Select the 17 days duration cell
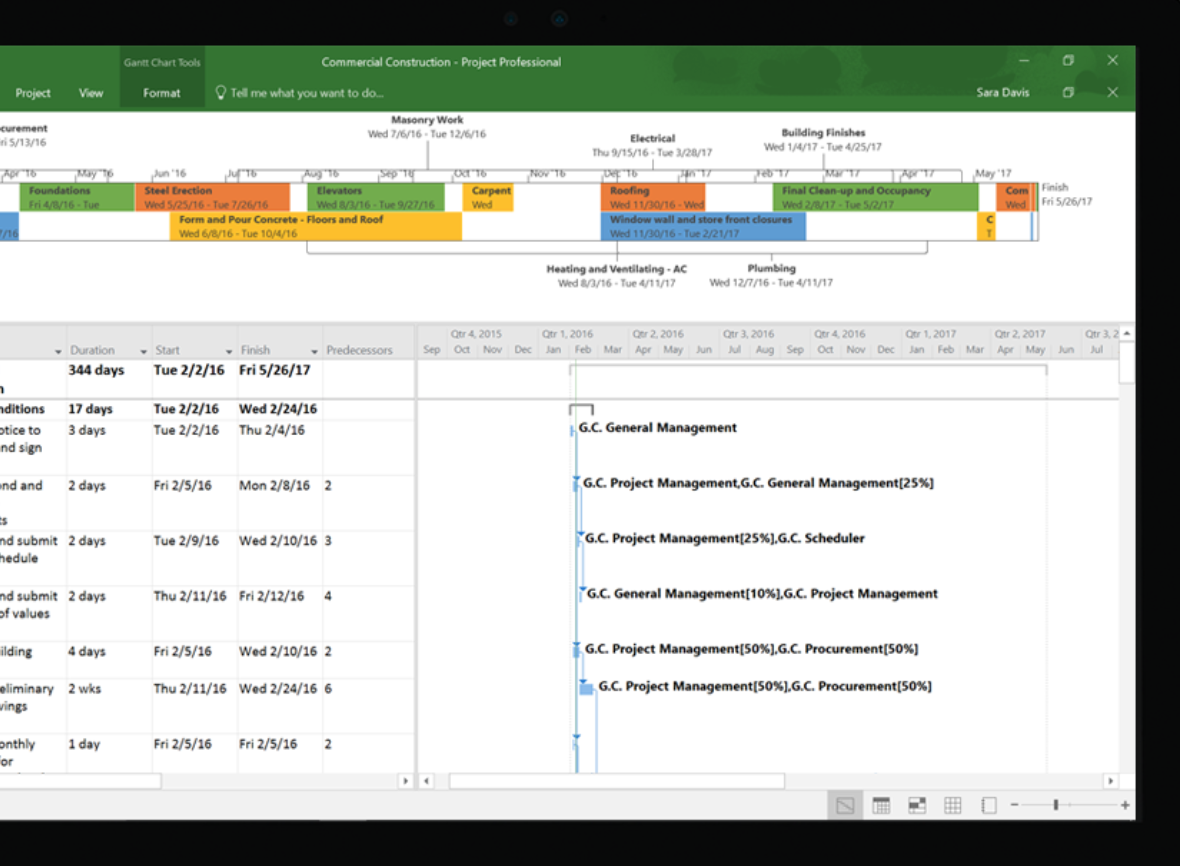Screen dimensions: 1180x866 pyautogui.click(x=108, y=409)
